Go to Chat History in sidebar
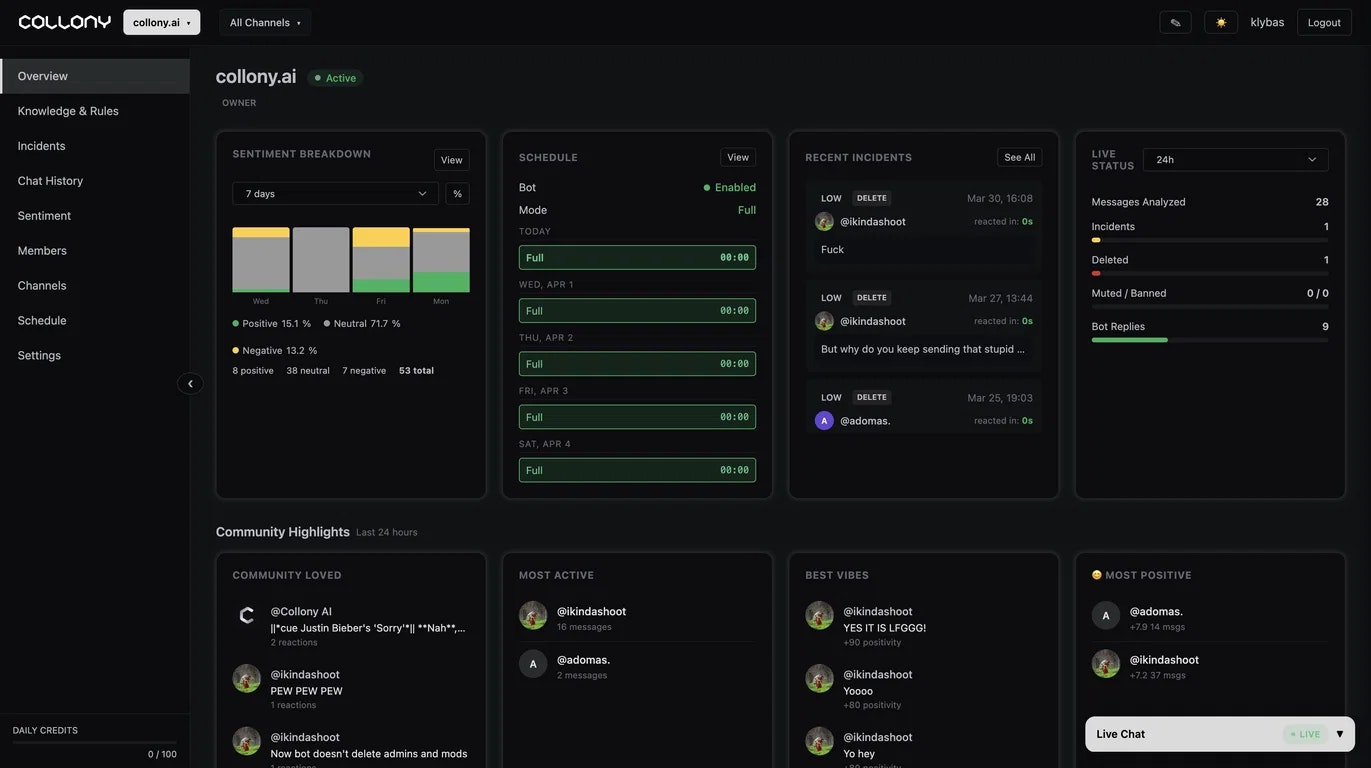The width and height of the screenshot is (1371, 768). pyautogui.click(x=50, y=181)
